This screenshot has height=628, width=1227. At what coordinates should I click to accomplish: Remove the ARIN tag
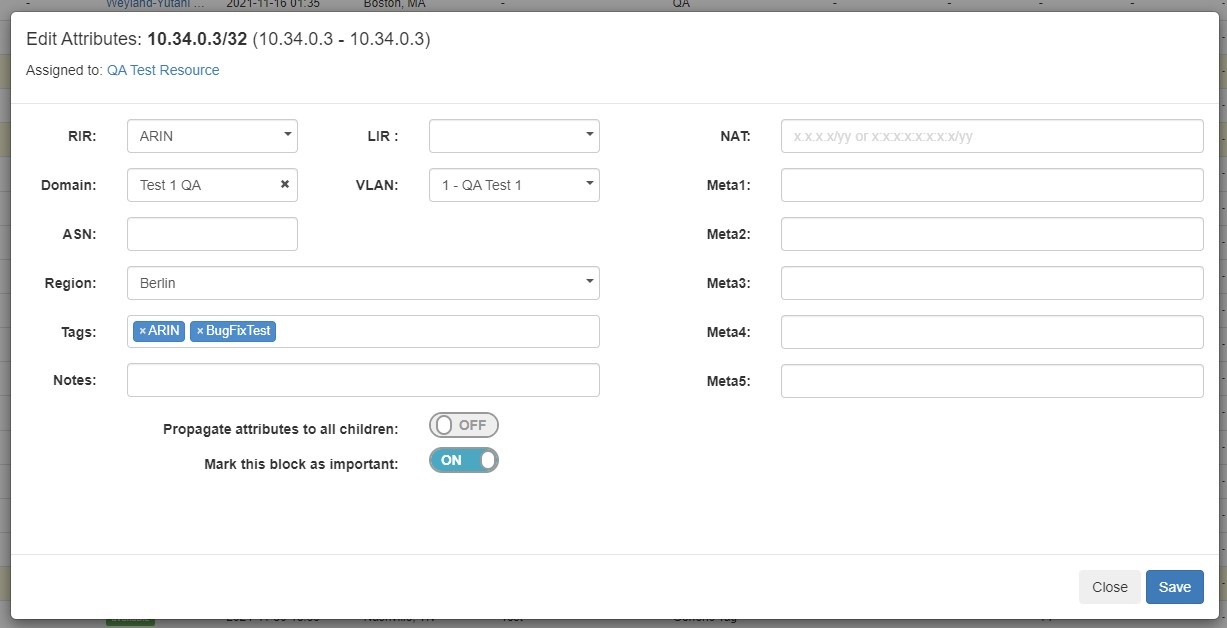click(x=142, y=331)
